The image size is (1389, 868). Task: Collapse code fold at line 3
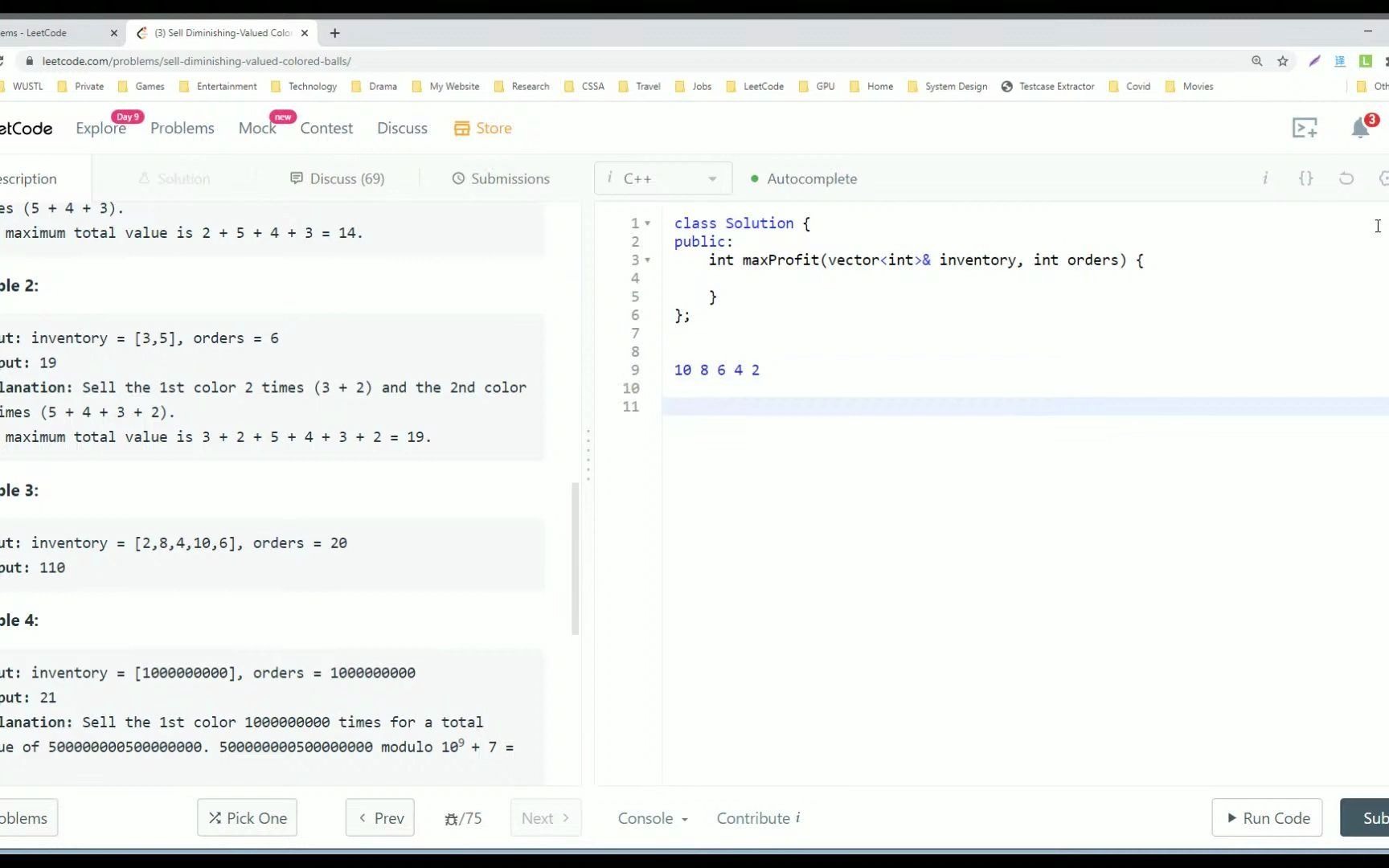[x=647, y=260]
